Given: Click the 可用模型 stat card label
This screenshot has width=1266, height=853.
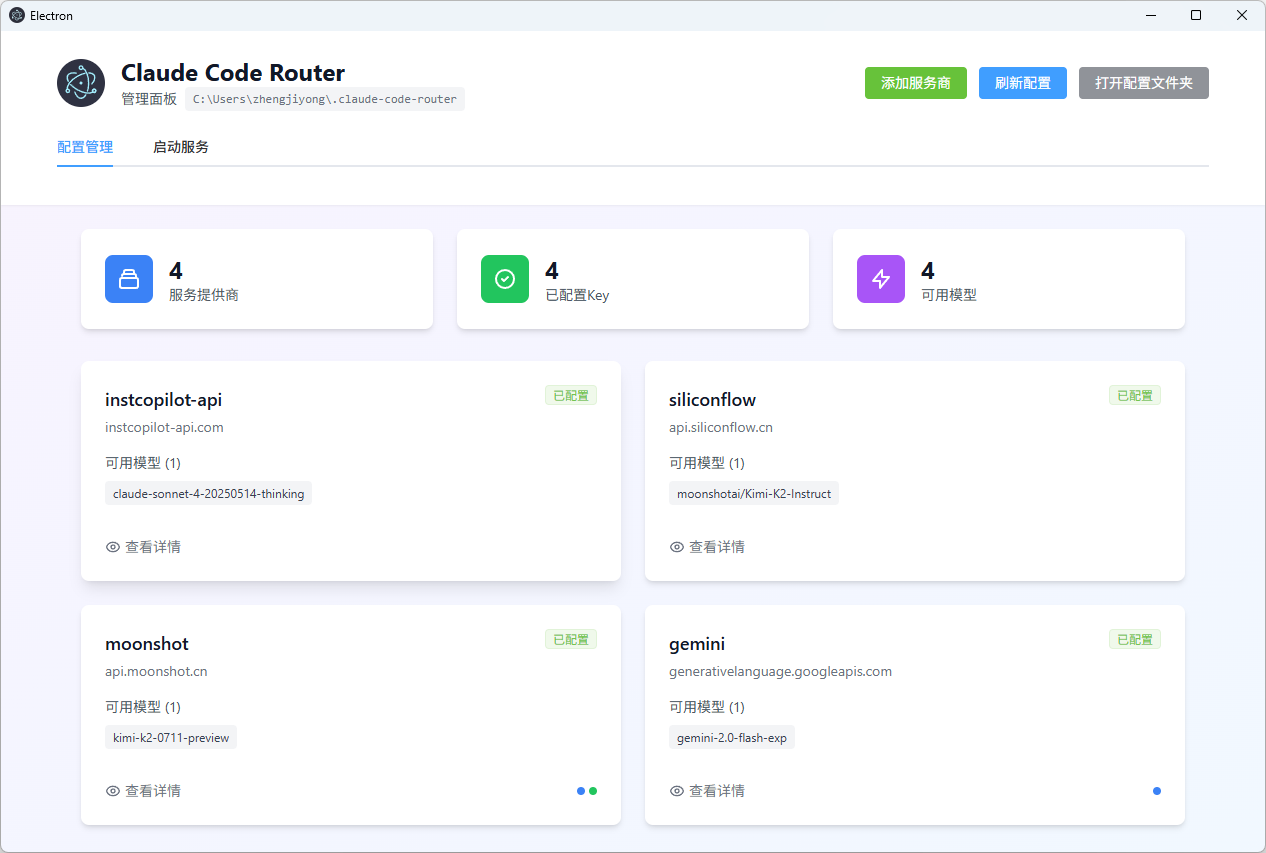Looking at the screenshot, I should [949, 295].
